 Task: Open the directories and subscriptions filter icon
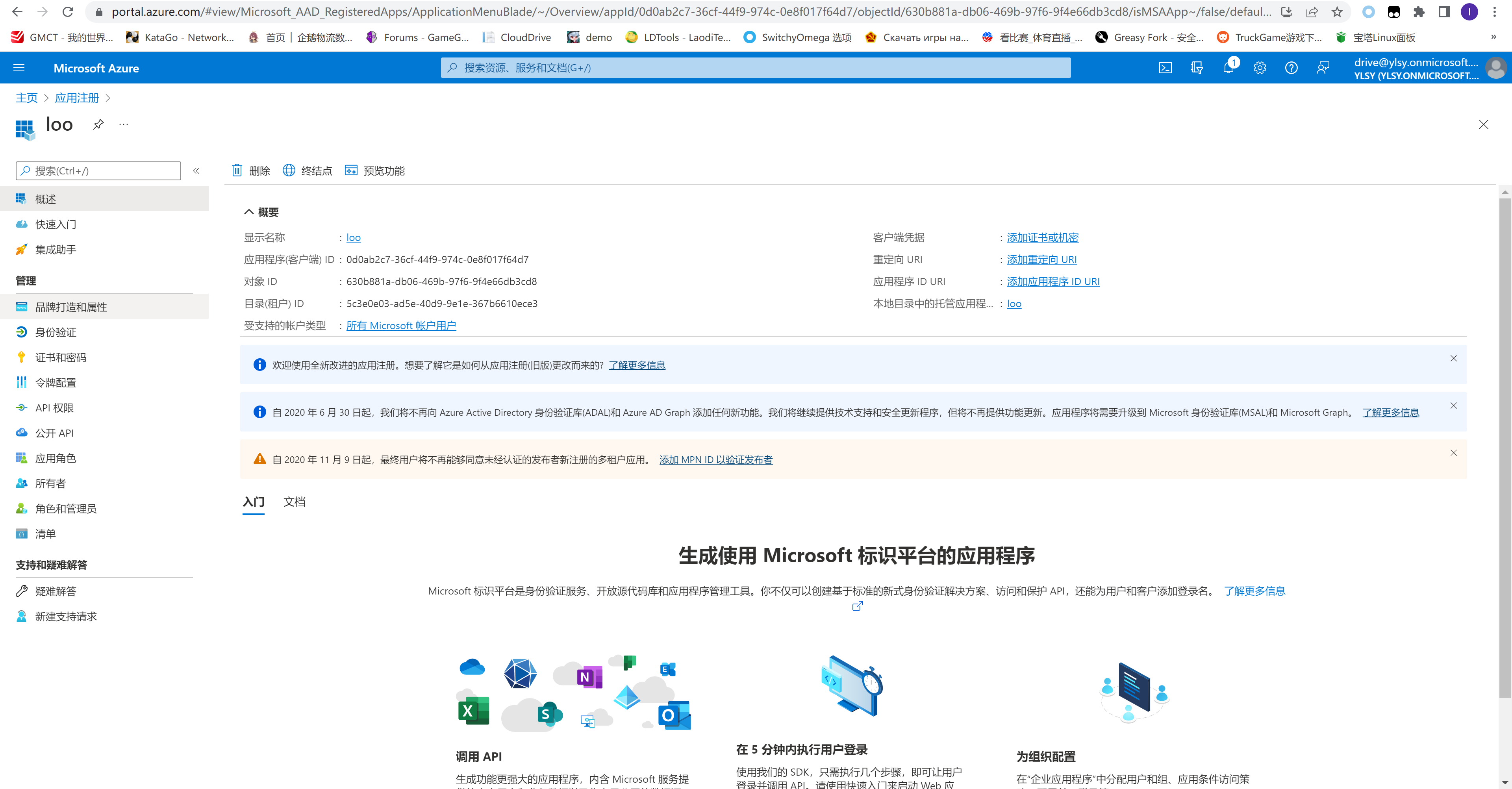(x=1197, y=68)
